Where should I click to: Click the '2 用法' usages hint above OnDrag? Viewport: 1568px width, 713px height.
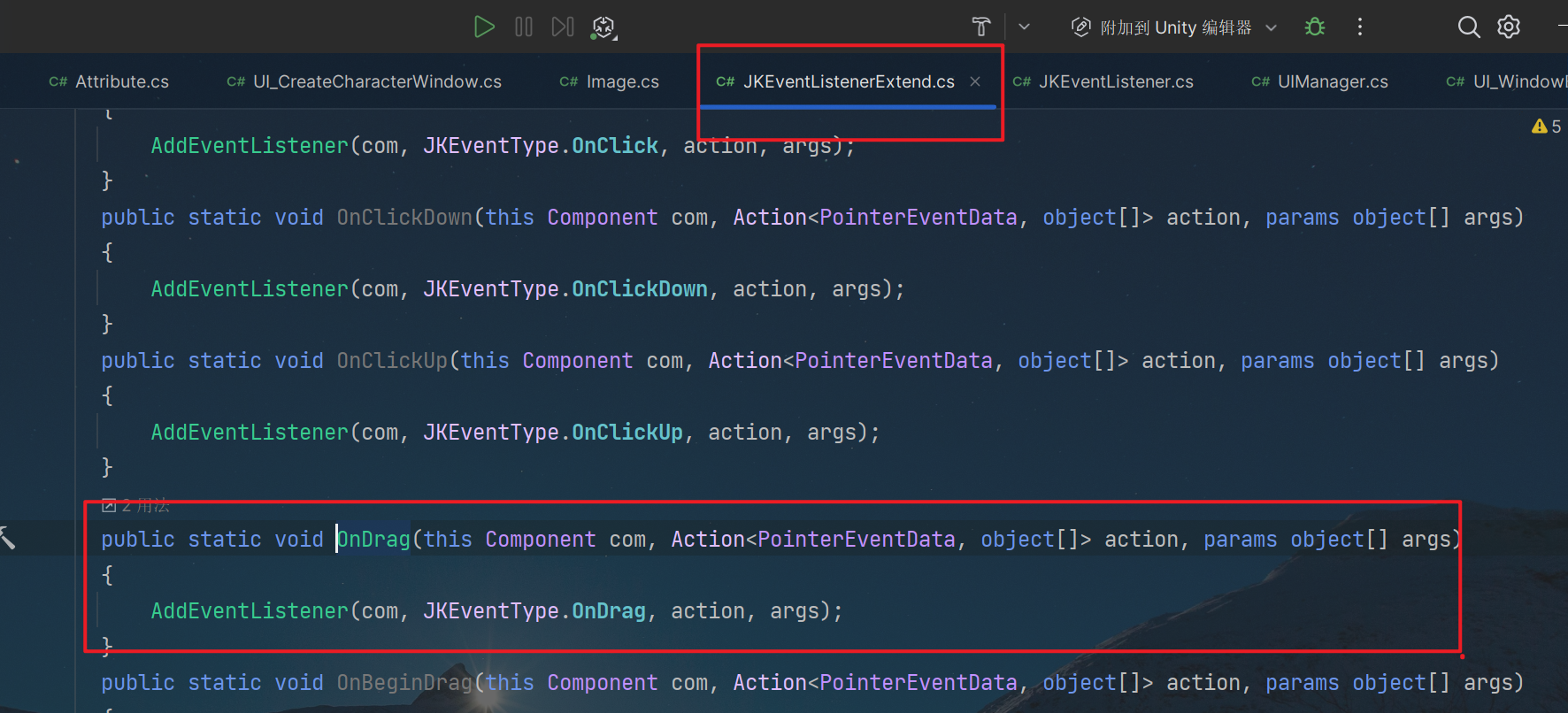136,505
